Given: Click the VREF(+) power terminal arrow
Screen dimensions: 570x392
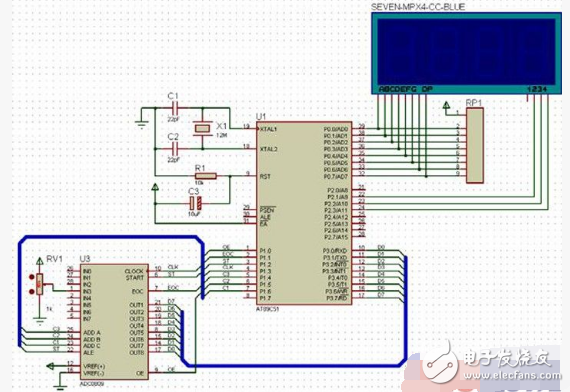Looking at the screenshot, I should click(x=51, y=366).
